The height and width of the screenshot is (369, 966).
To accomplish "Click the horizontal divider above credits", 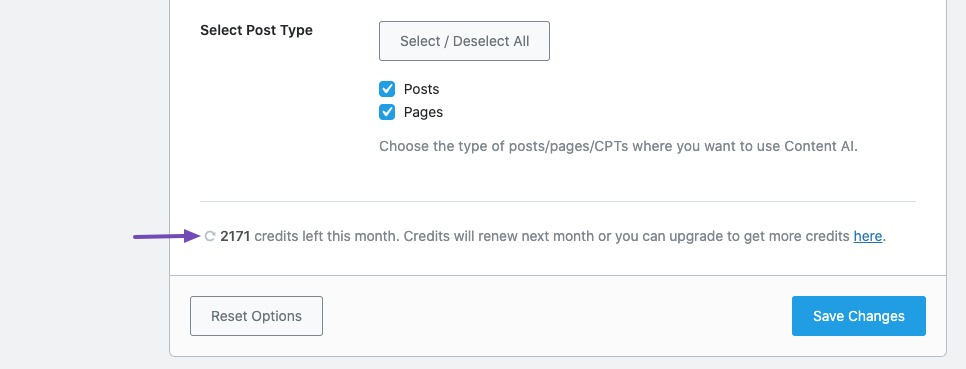I will [558, 201].
